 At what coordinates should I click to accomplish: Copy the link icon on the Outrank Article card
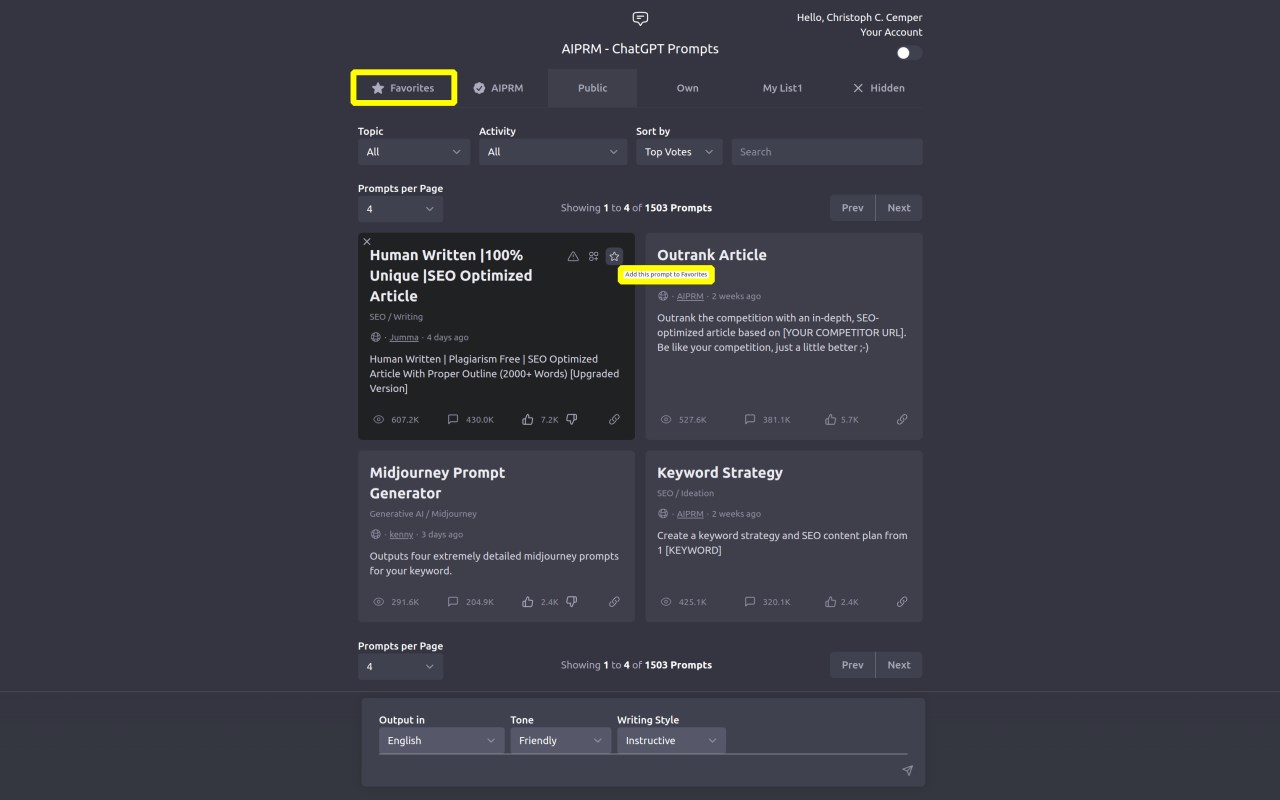pos(902,420)
